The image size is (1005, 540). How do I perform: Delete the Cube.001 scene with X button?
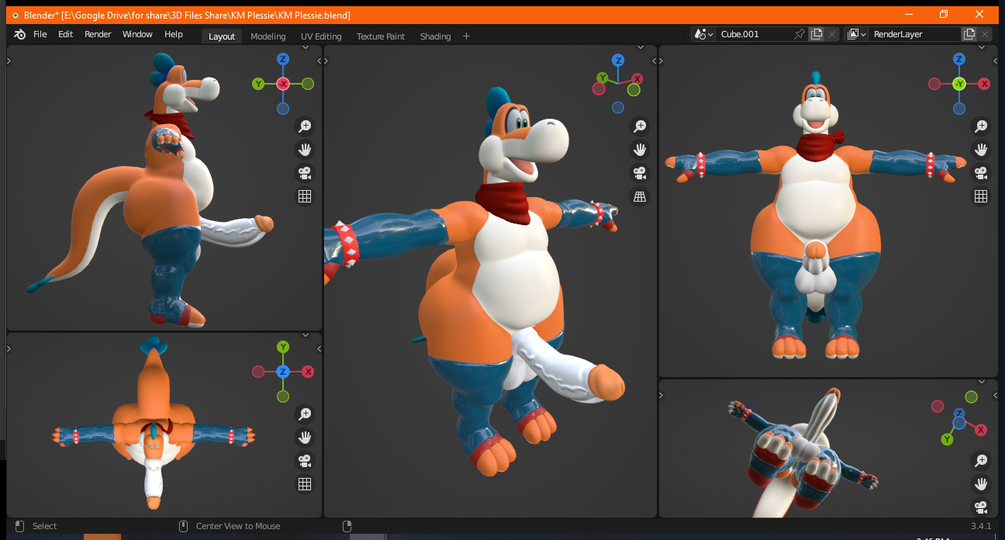[x=832, y=35]
